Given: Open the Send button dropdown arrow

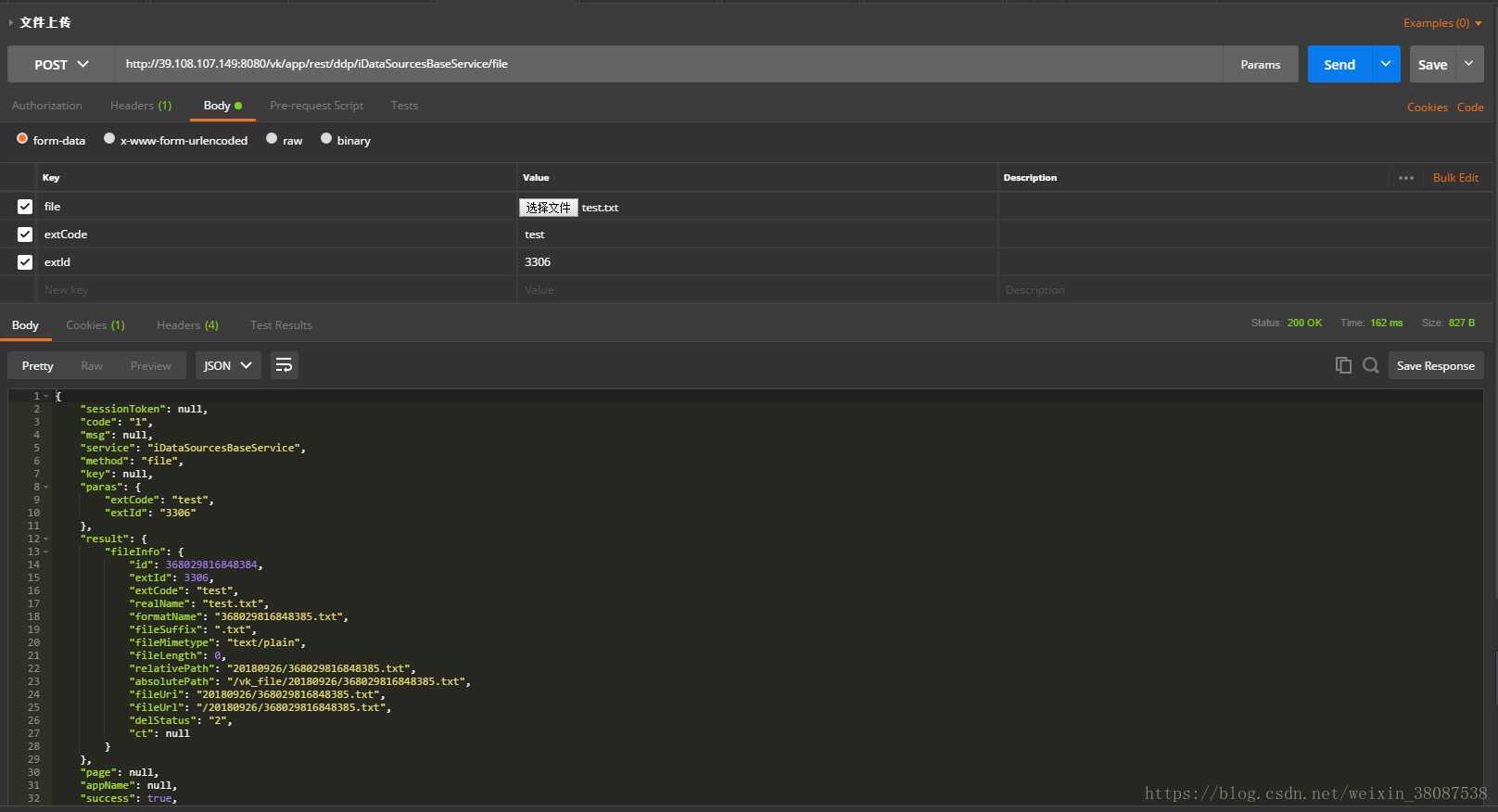Looking at the screenshot, I should pos(1386,65).
